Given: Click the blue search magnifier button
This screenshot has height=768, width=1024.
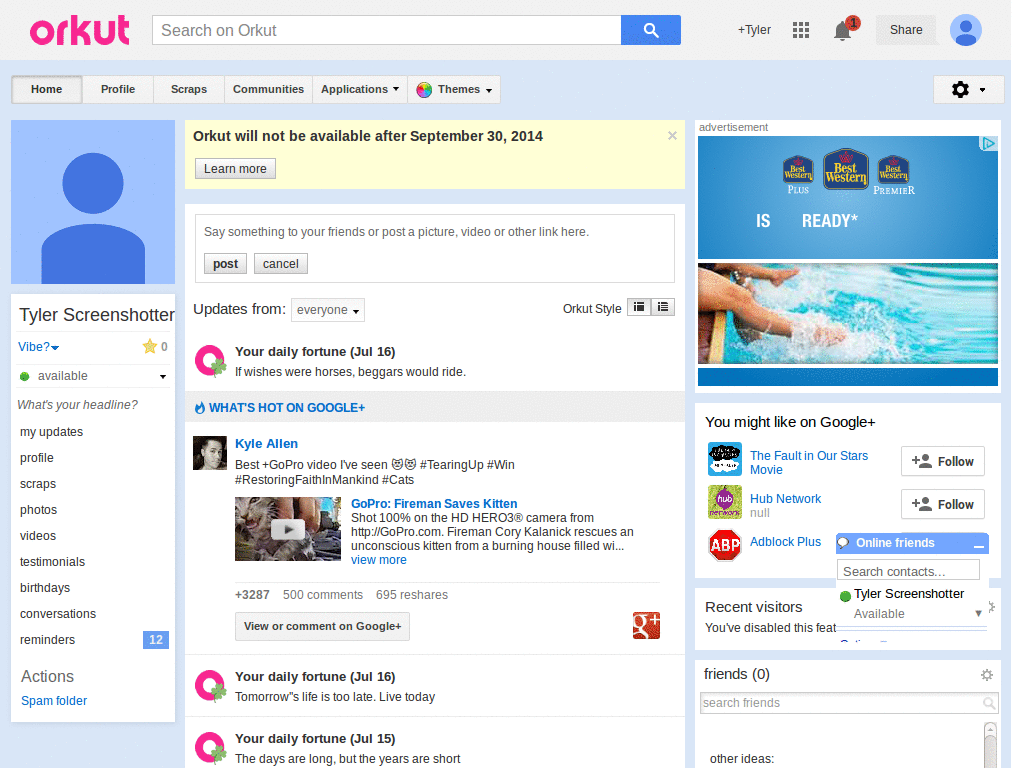Looking at the screenshot, I should (x=650, y=30).
